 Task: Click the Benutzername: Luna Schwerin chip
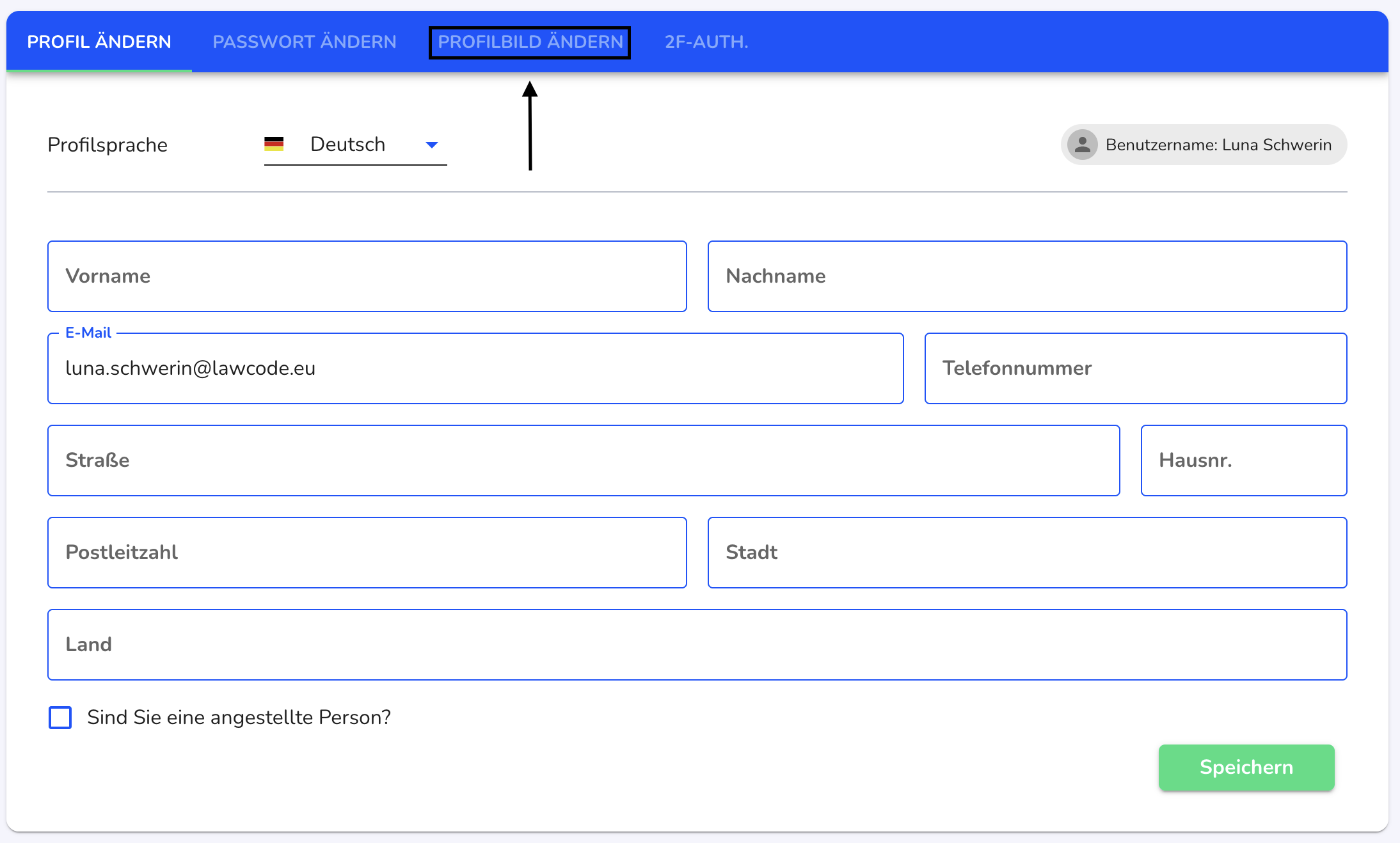click(1204, 145)
